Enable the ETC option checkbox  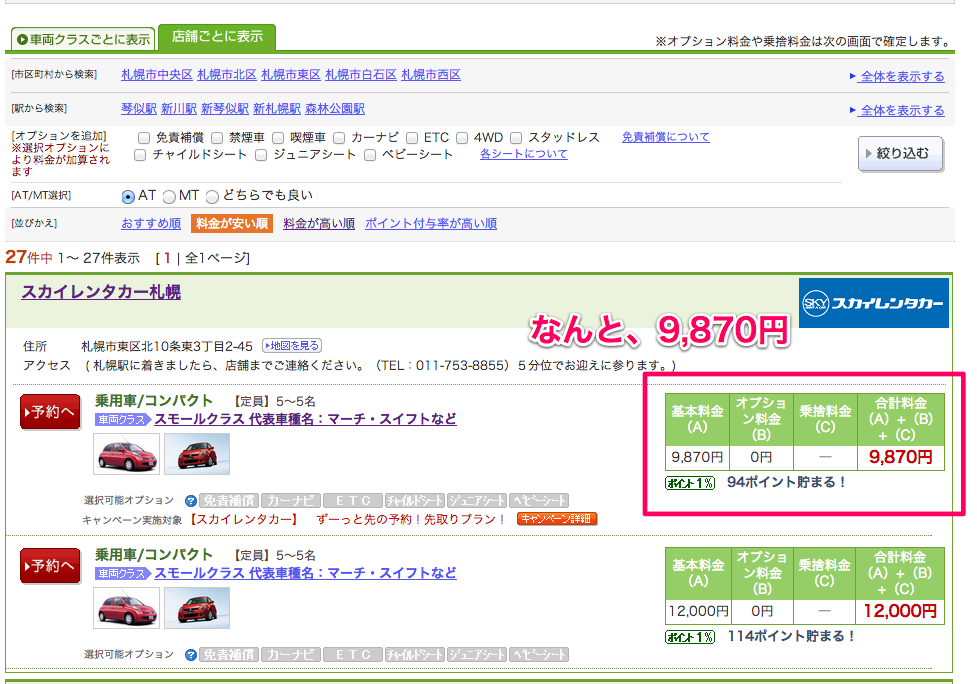tap(412, 138)
